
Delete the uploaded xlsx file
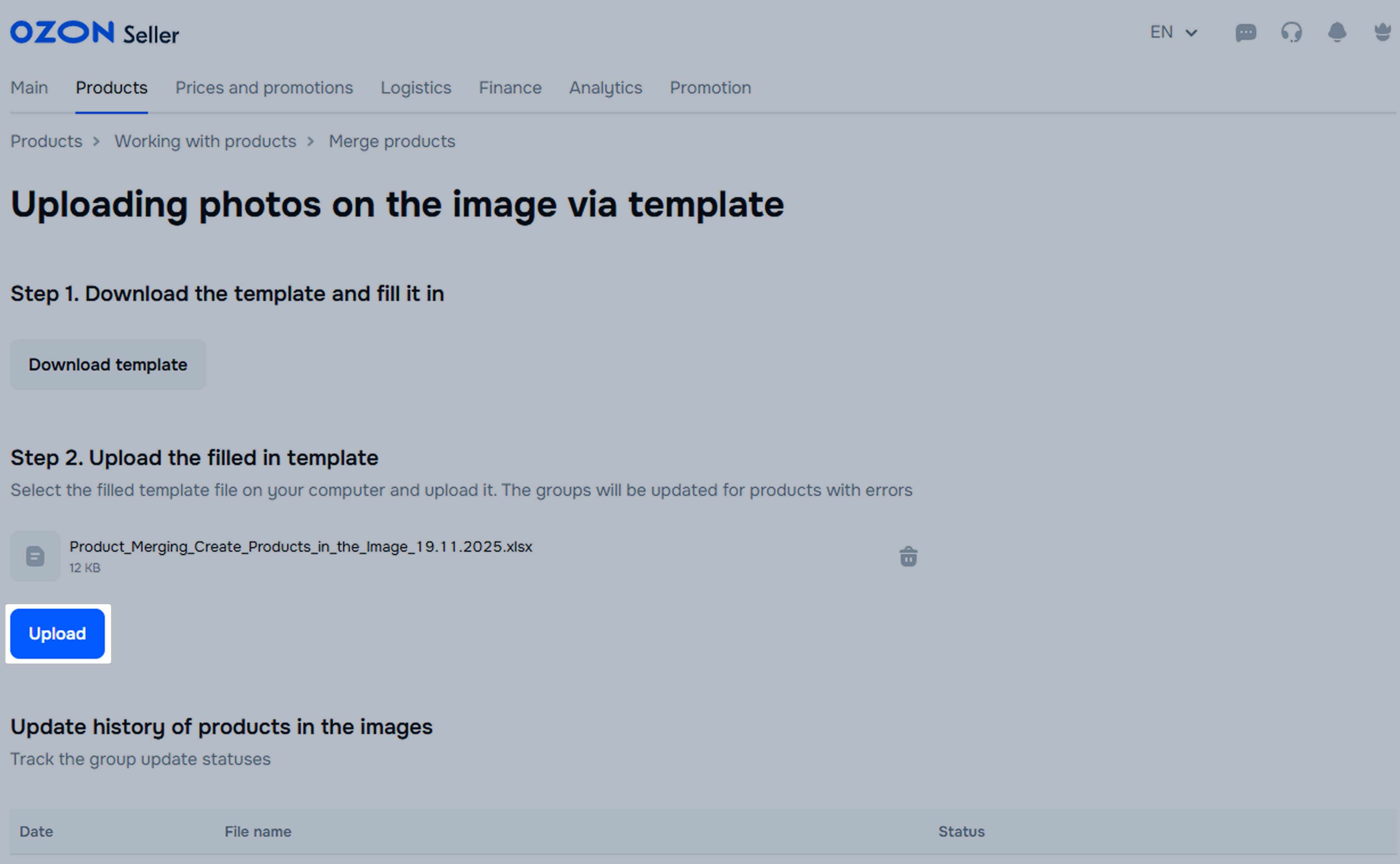coord(908,556)
